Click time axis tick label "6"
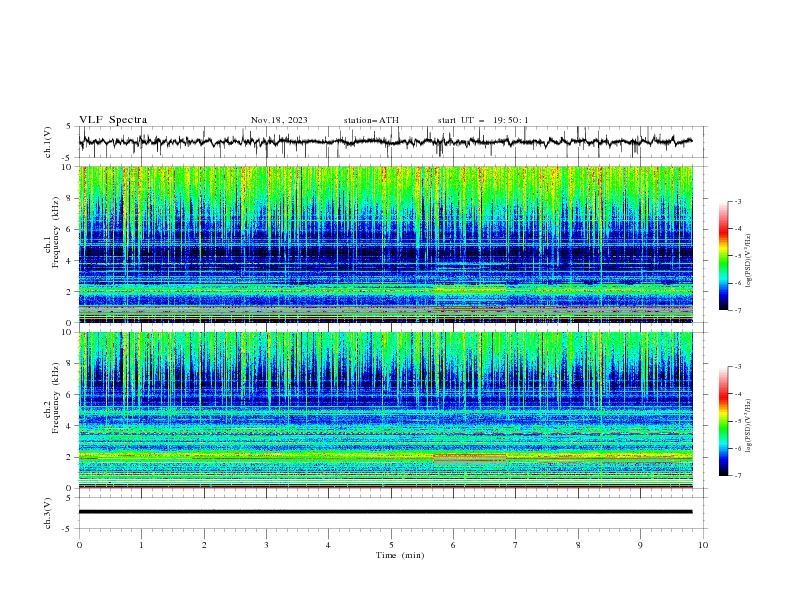The image size is (792, 612). point(454,545)
